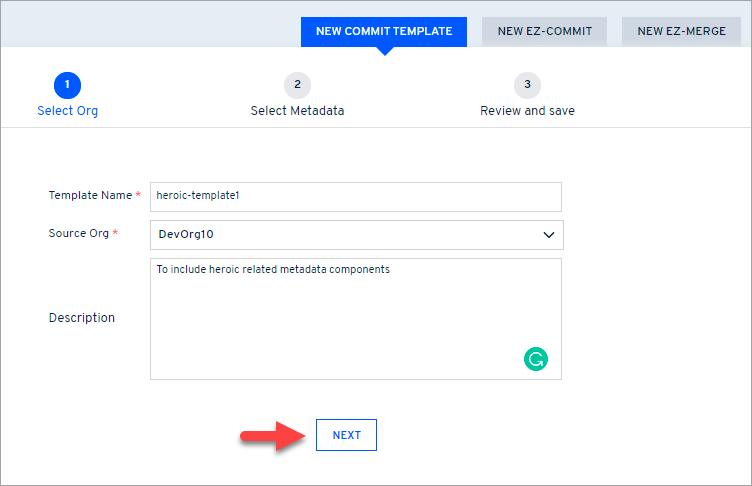Viewport: 752px width, 486px height.
Task: Click the Source Org field label
Action: click(81, 234)
